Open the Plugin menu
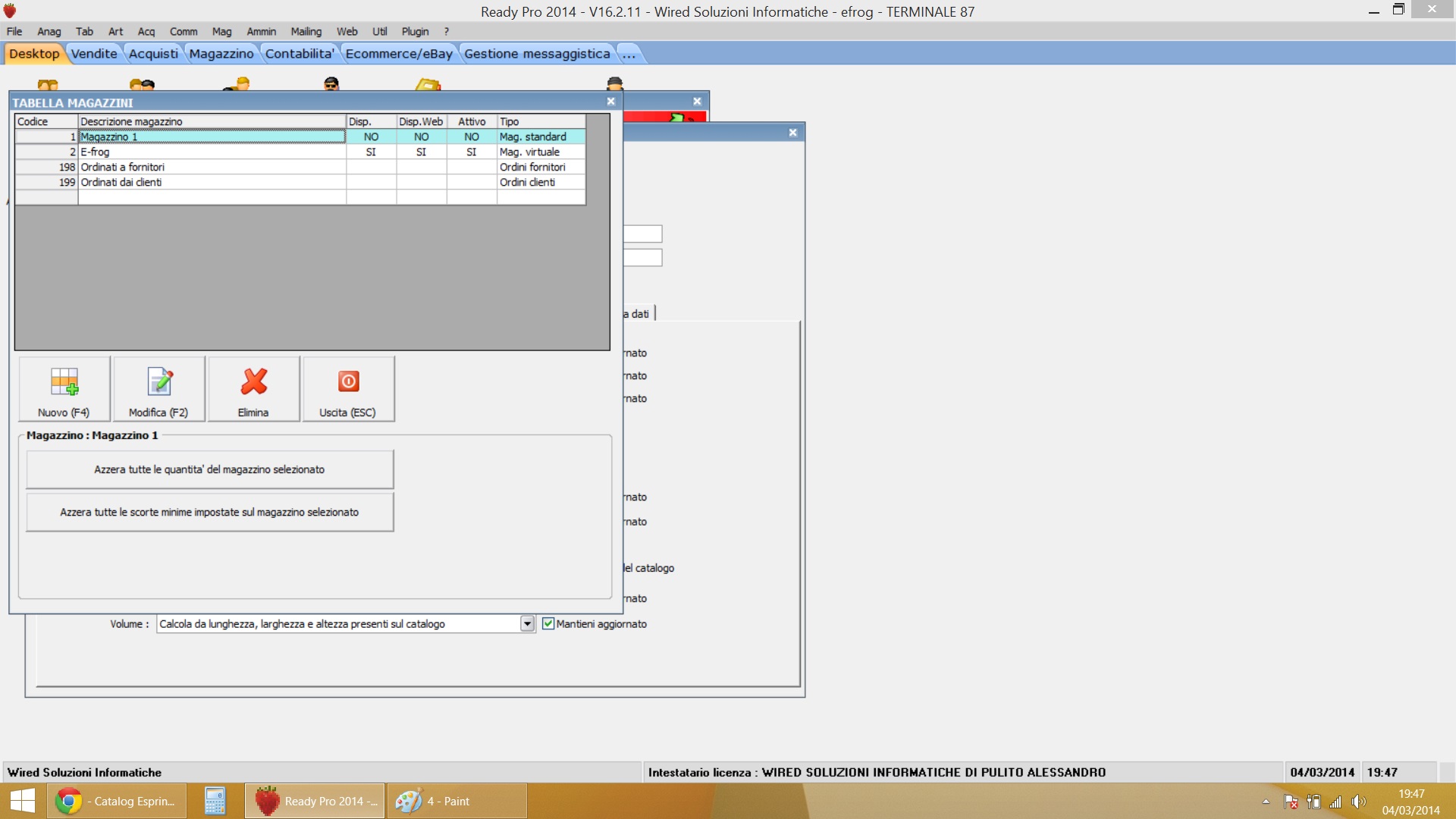This screenshot has height=819, width=1456. click(x=416, y=31)
